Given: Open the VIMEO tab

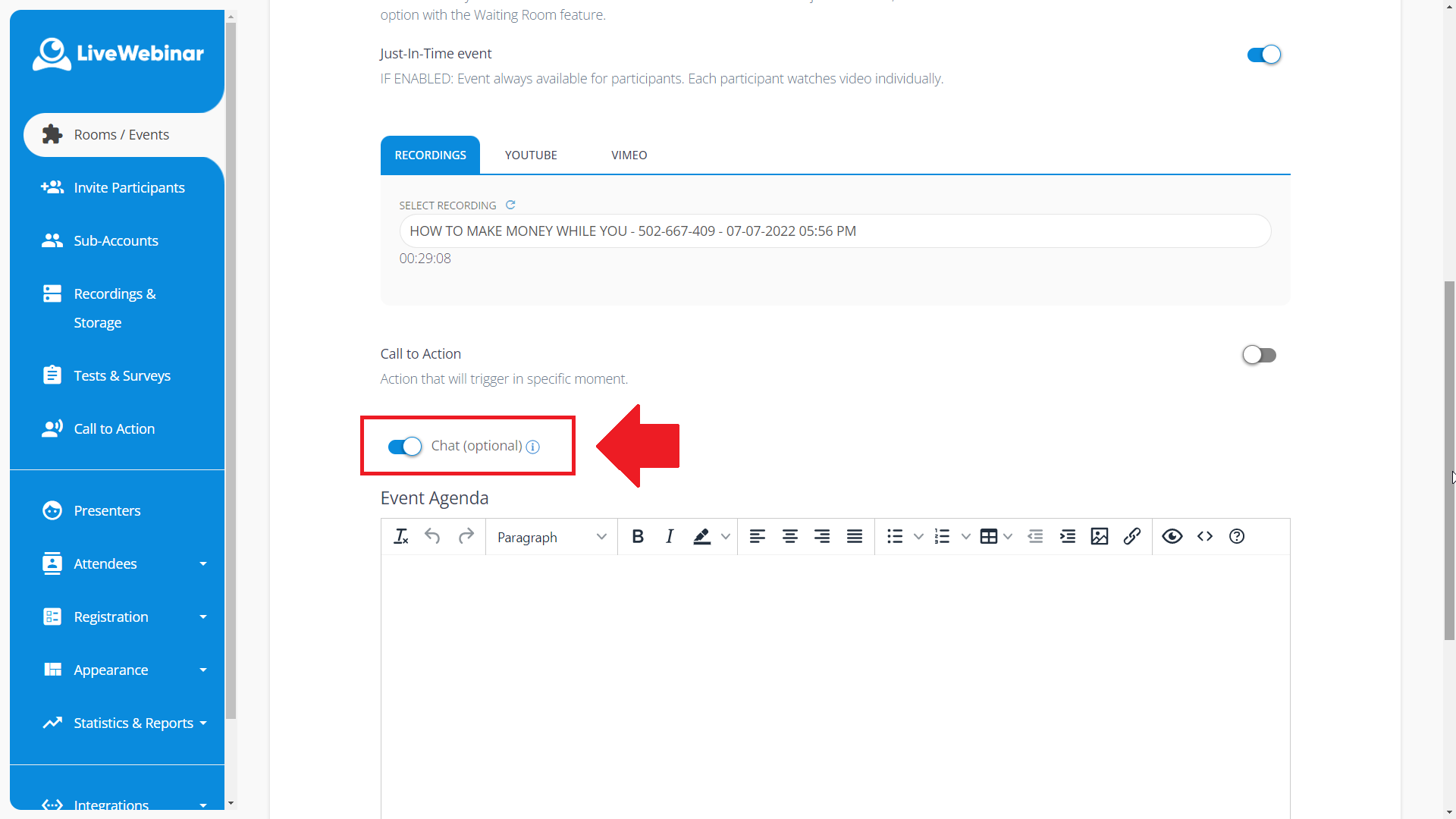Looking at the screenshot, I should point(629,155).
